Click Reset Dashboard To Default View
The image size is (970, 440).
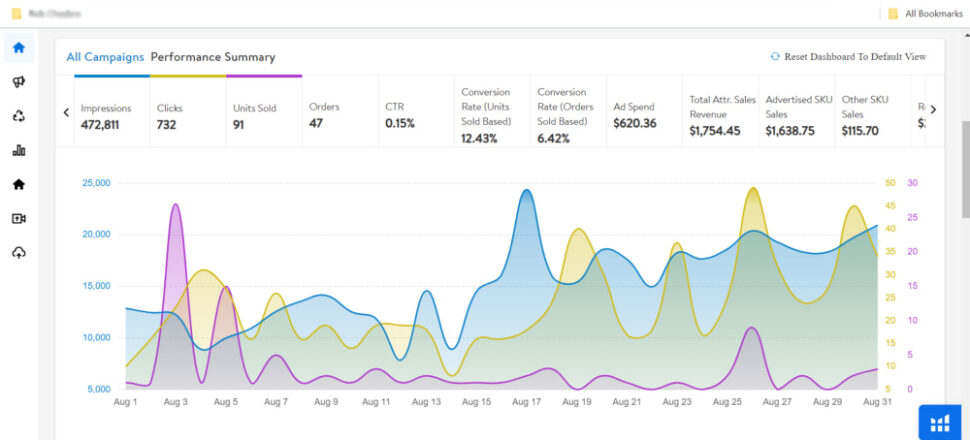pyautogui.click(x=848, y=57)
